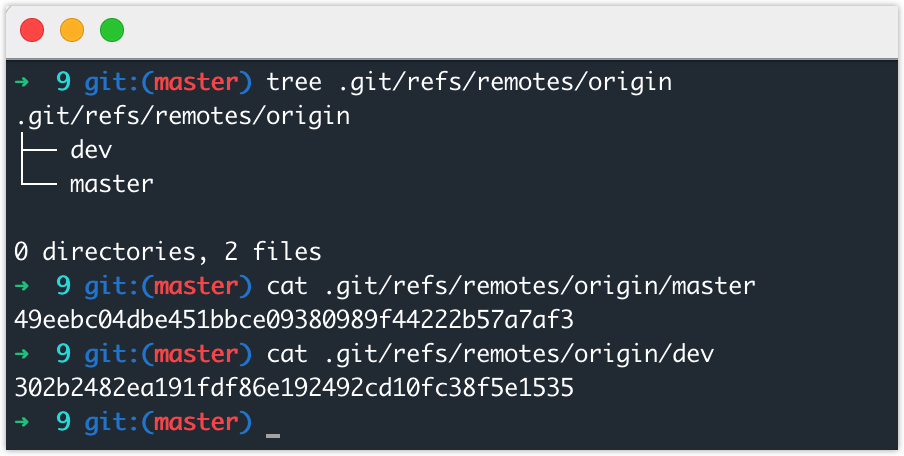This screenshot has width=904, height=456.
Task: Click the hash starting with 302b2482
Action: [x=294, y=388]
